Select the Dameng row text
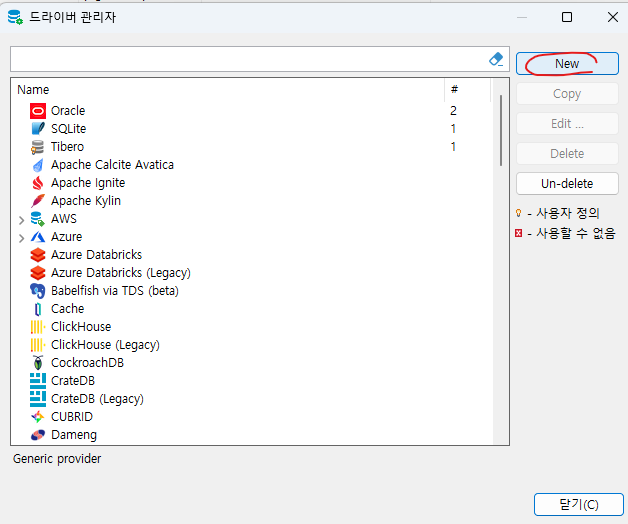 click(74, 435)
